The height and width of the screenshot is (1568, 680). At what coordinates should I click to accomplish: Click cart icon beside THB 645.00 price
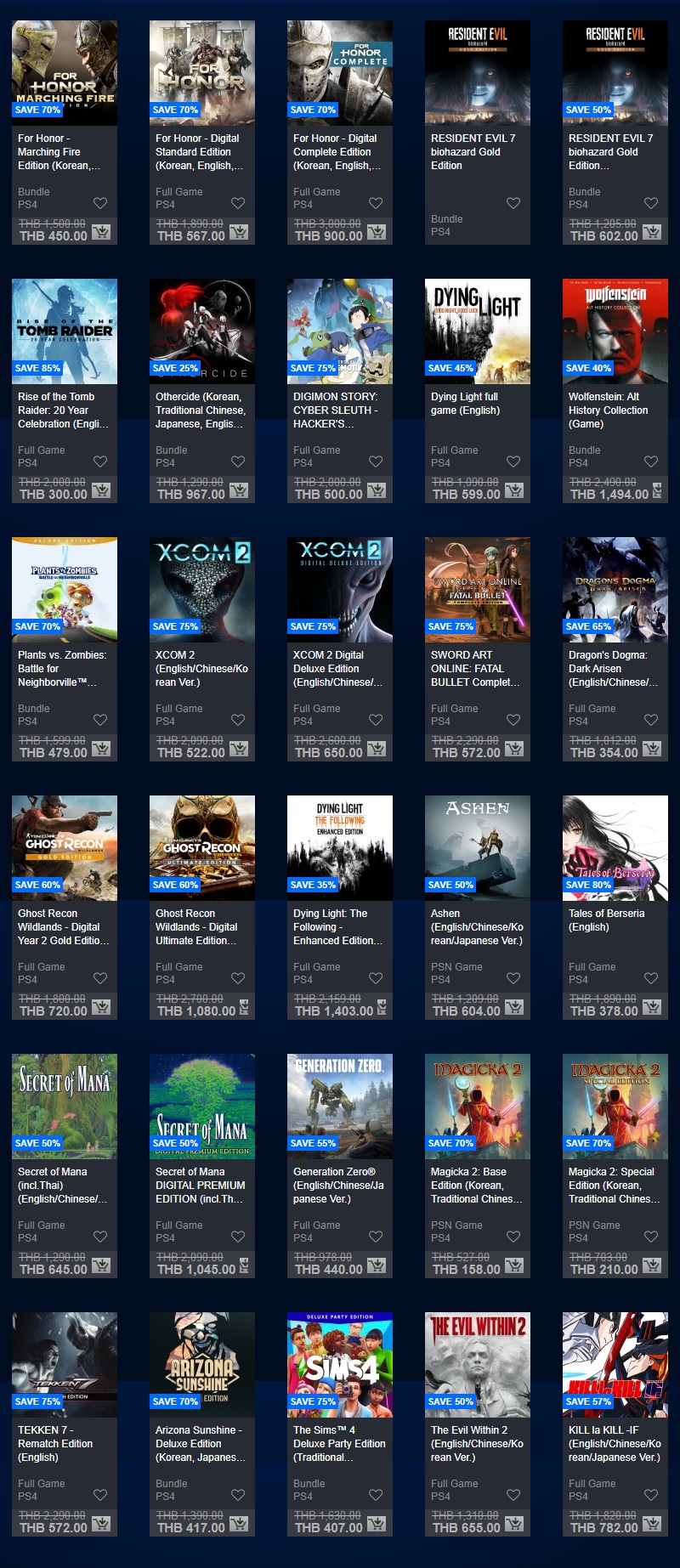(101, 1265)
